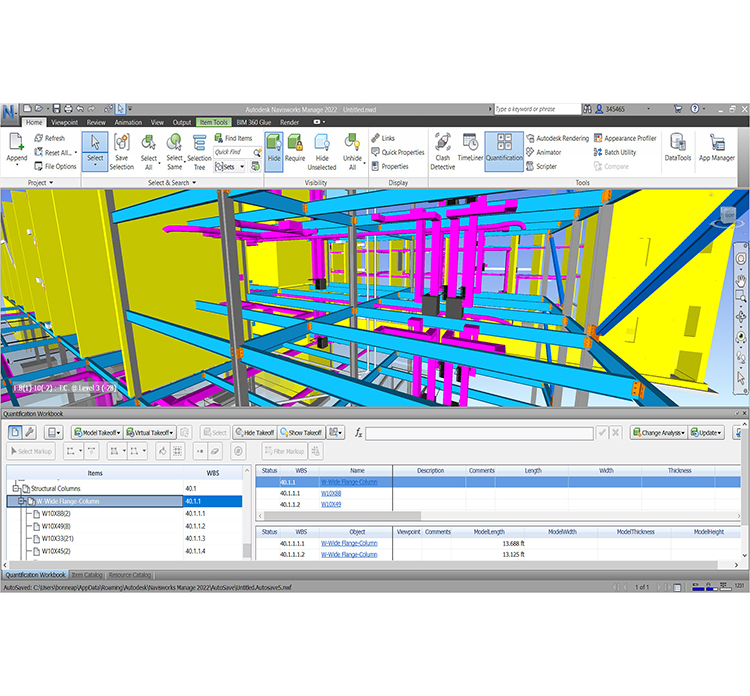Screen dimensions: 750x696
Task: Open W-Wide Flange-Column link in row 40.1.1.1.1
Action: tap(349, 543)
